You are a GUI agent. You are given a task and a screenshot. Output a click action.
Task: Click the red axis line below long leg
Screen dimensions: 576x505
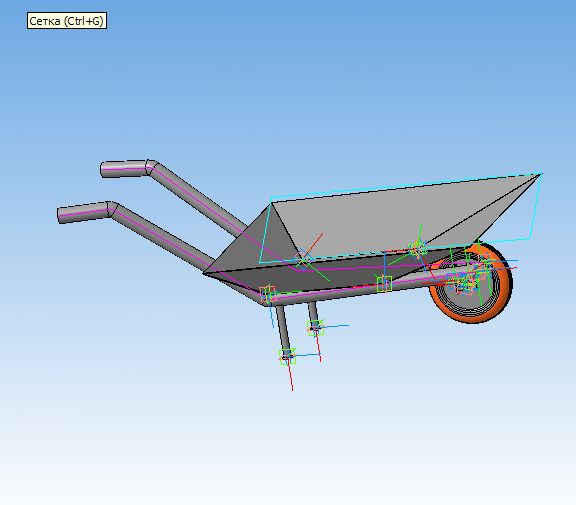[290, 376]
